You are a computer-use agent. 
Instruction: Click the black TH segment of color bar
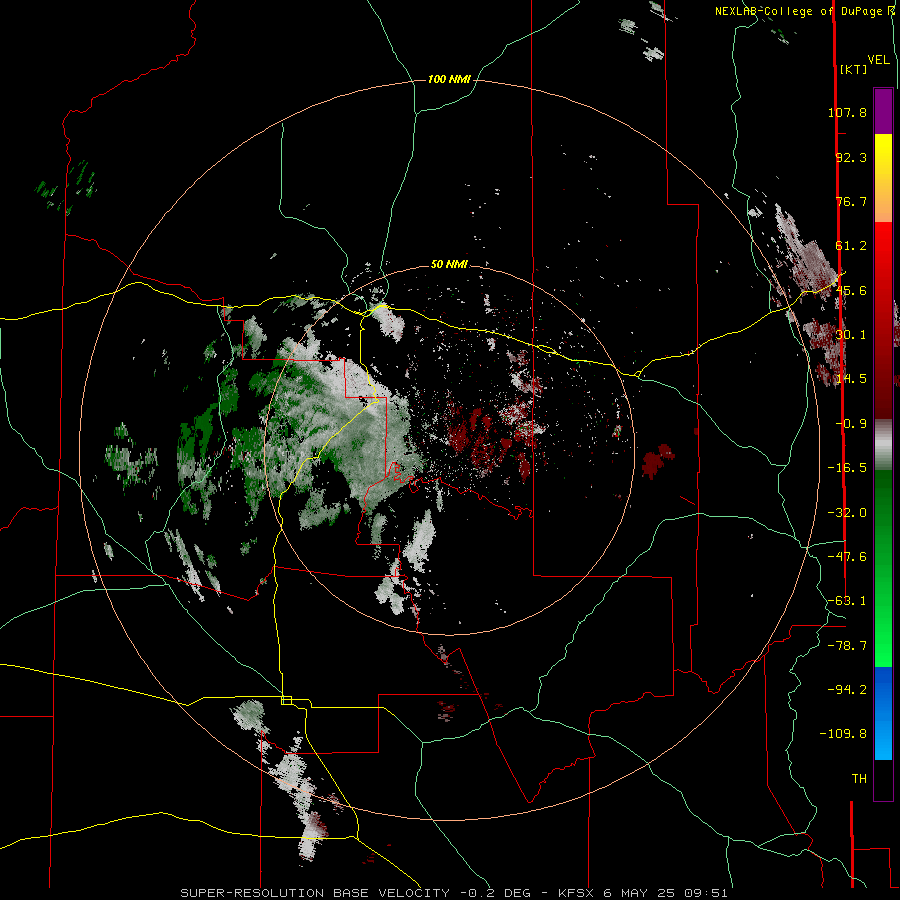pyautogui.click(x=883, y=779)
